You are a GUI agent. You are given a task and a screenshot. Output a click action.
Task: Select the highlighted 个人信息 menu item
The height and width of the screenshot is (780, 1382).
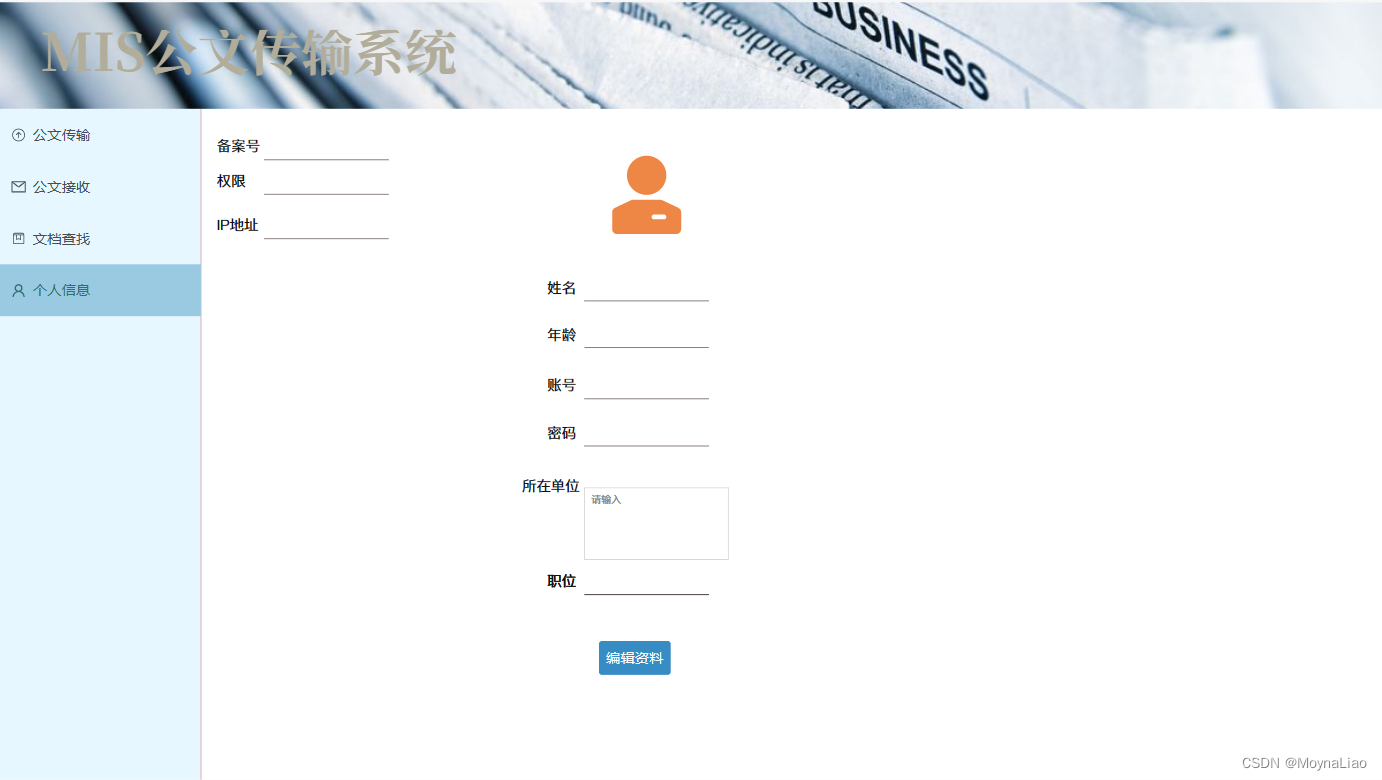(x=62, y=290)
